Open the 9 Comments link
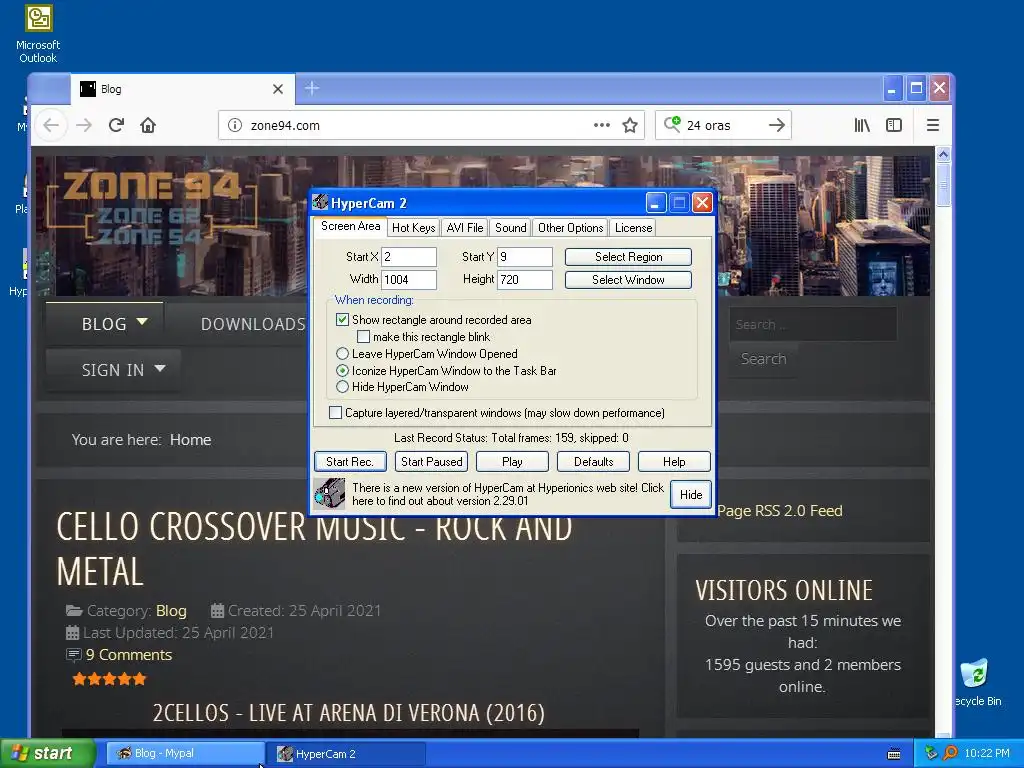The height and width of the screenshot is (768, 1024). tap(129, 654)
